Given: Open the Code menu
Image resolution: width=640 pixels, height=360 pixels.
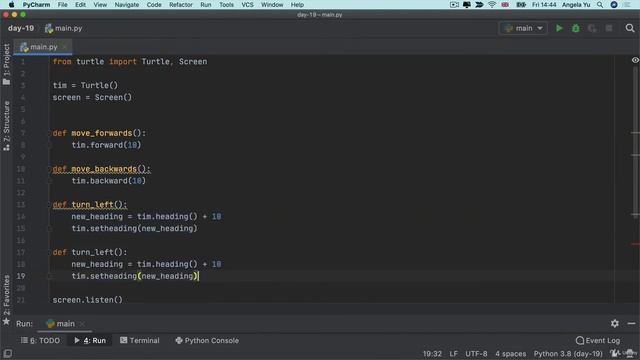Looking at the screenshot, I should (x=154, y=5).
